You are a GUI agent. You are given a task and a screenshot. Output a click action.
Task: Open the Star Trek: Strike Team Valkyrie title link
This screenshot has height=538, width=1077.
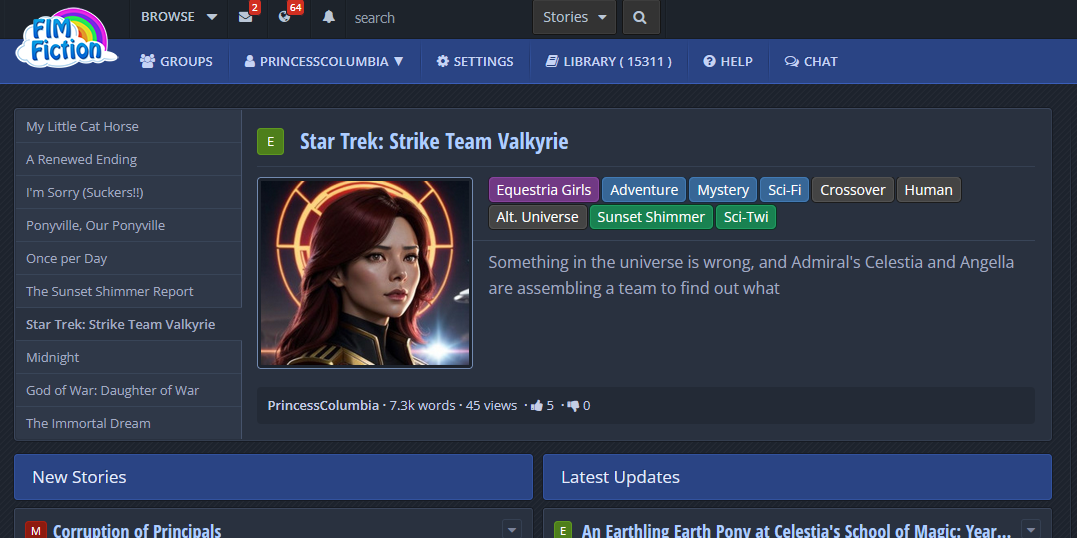[x=434, y=142]
